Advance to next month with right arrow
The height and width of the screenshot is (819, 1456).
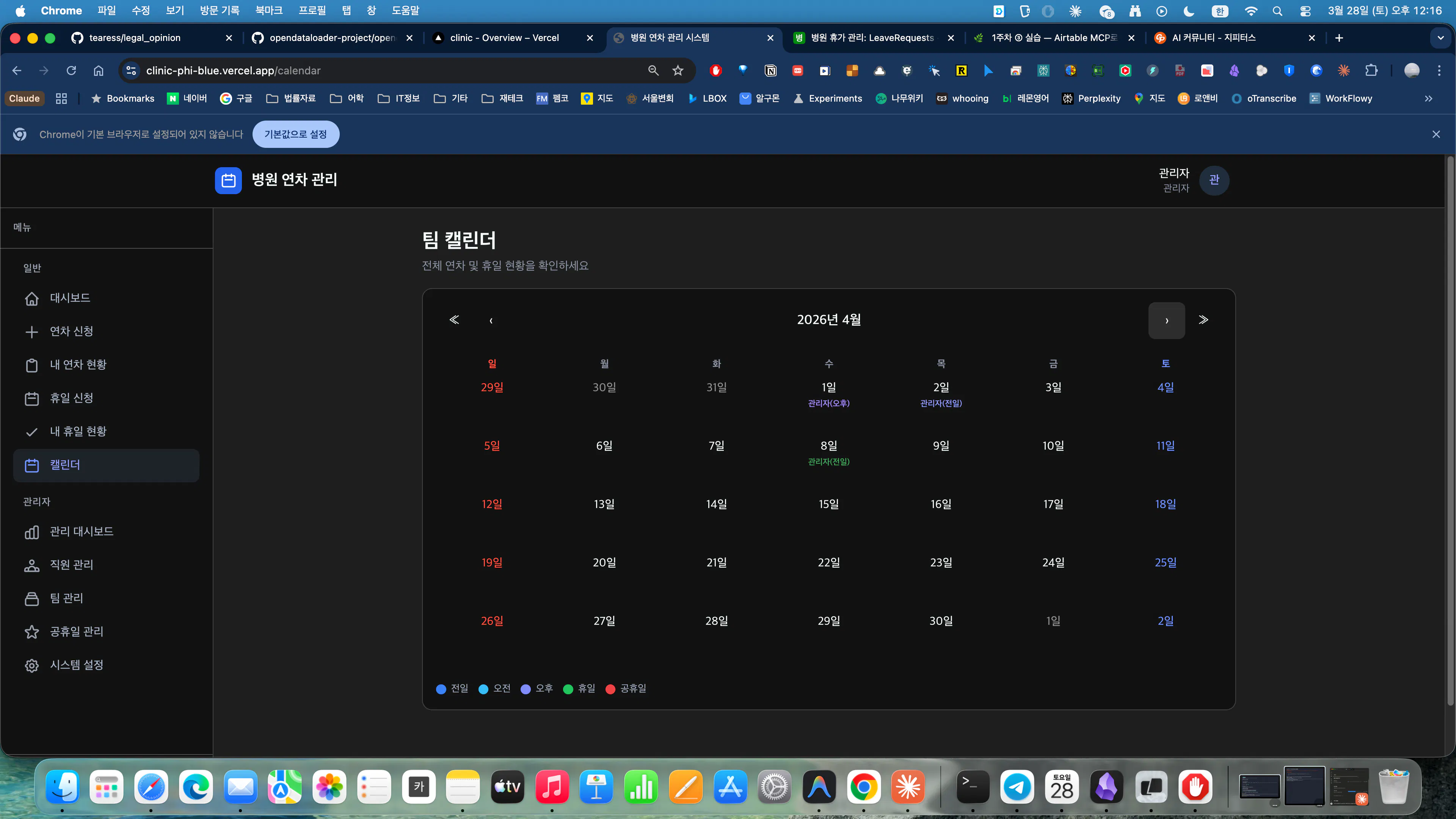[x=1167, y=320]
